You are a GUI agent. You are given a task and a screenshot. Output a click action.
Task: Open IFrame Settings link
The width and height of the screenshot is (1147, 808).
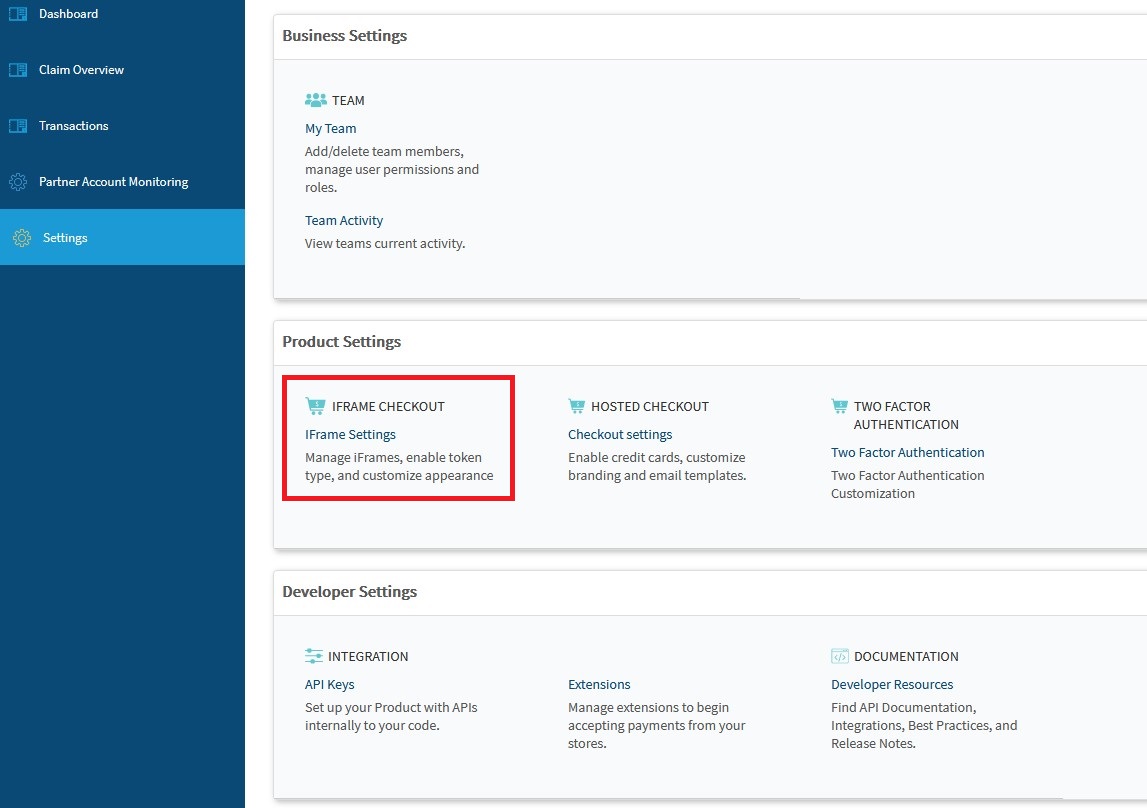click(x=350, y=435)
